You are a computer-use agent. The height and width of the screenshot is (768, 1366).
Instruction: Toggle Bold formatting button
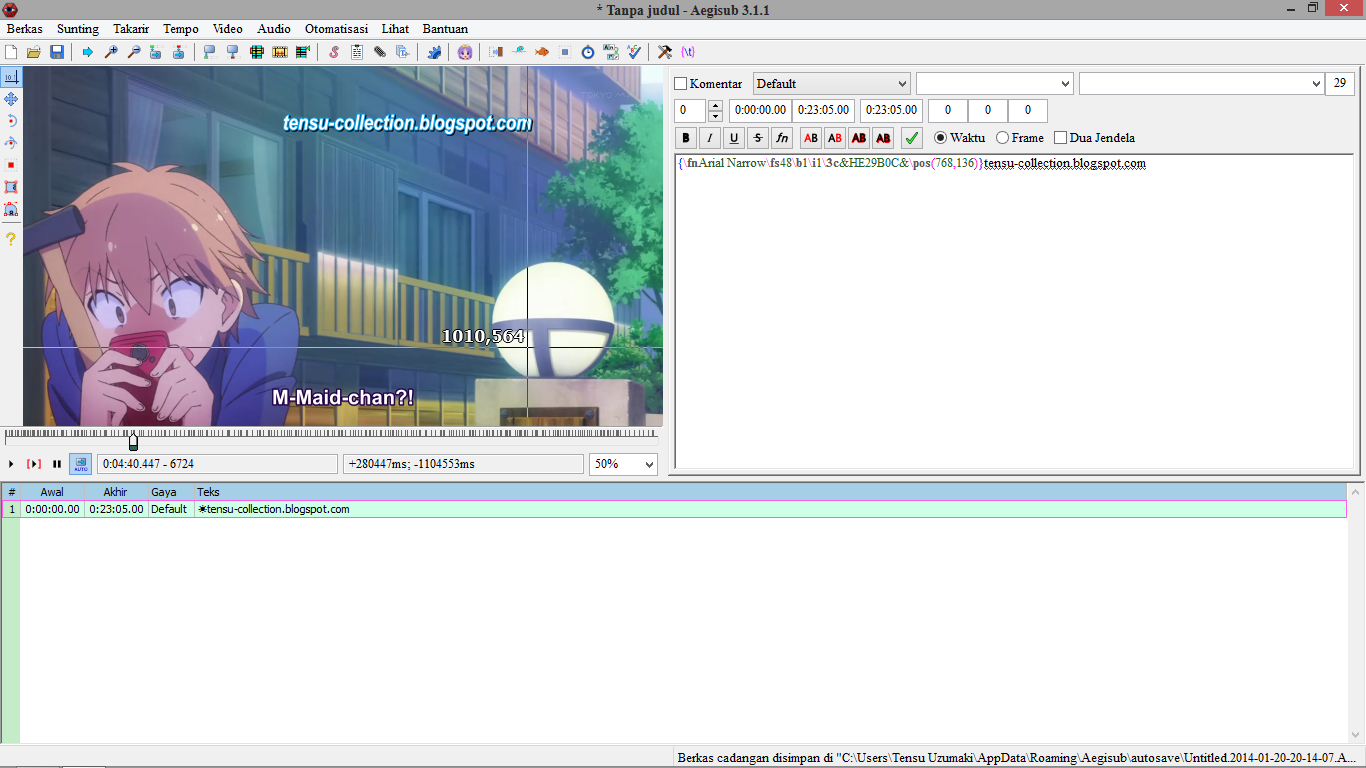point(686,138)
